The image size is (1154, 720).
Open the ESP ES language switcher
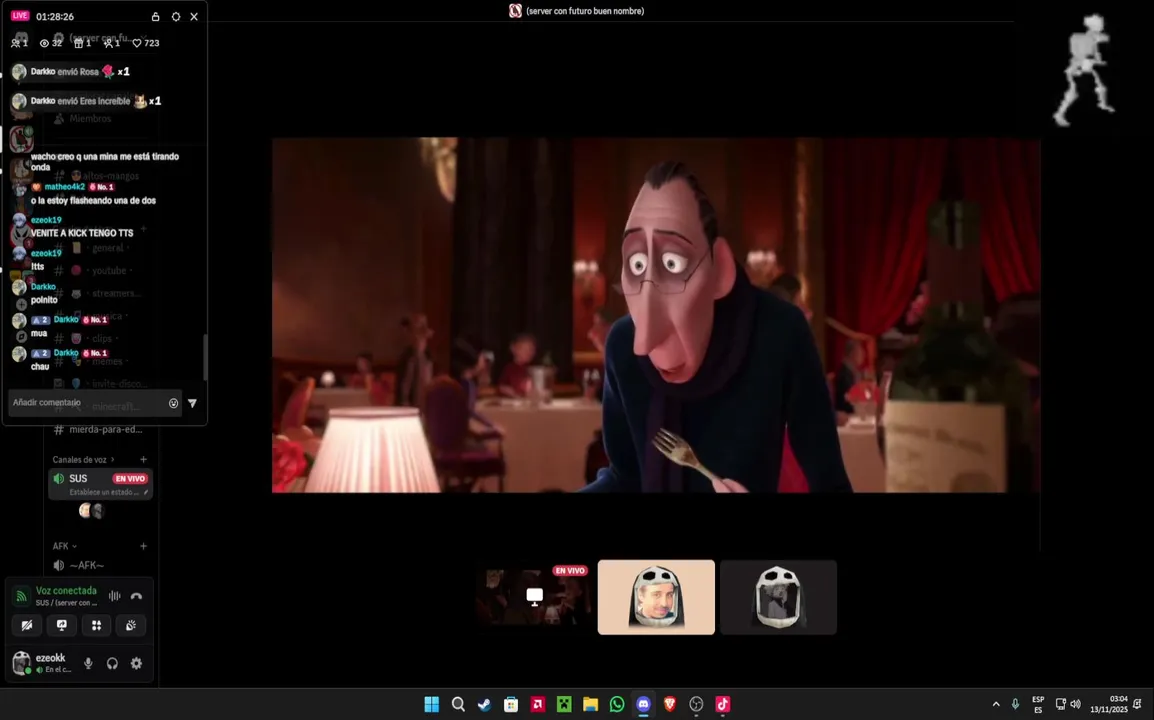[x=1038, y=705]
